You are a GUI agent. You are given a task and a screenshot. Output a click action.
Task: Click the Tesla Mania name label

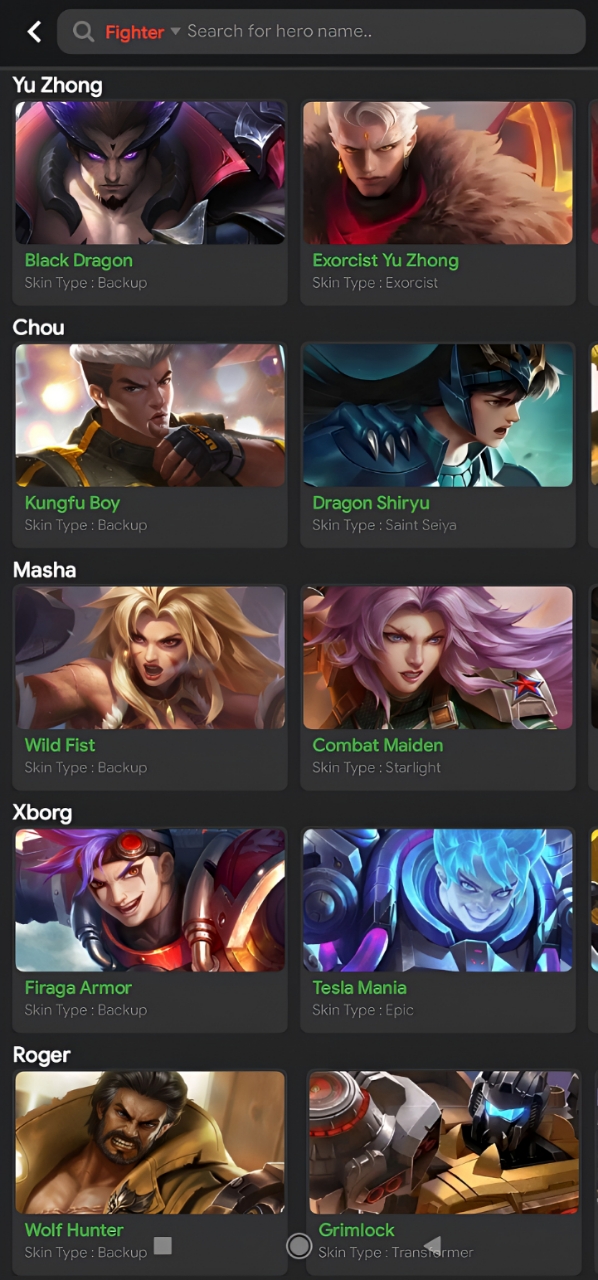(x=359, y=988)
